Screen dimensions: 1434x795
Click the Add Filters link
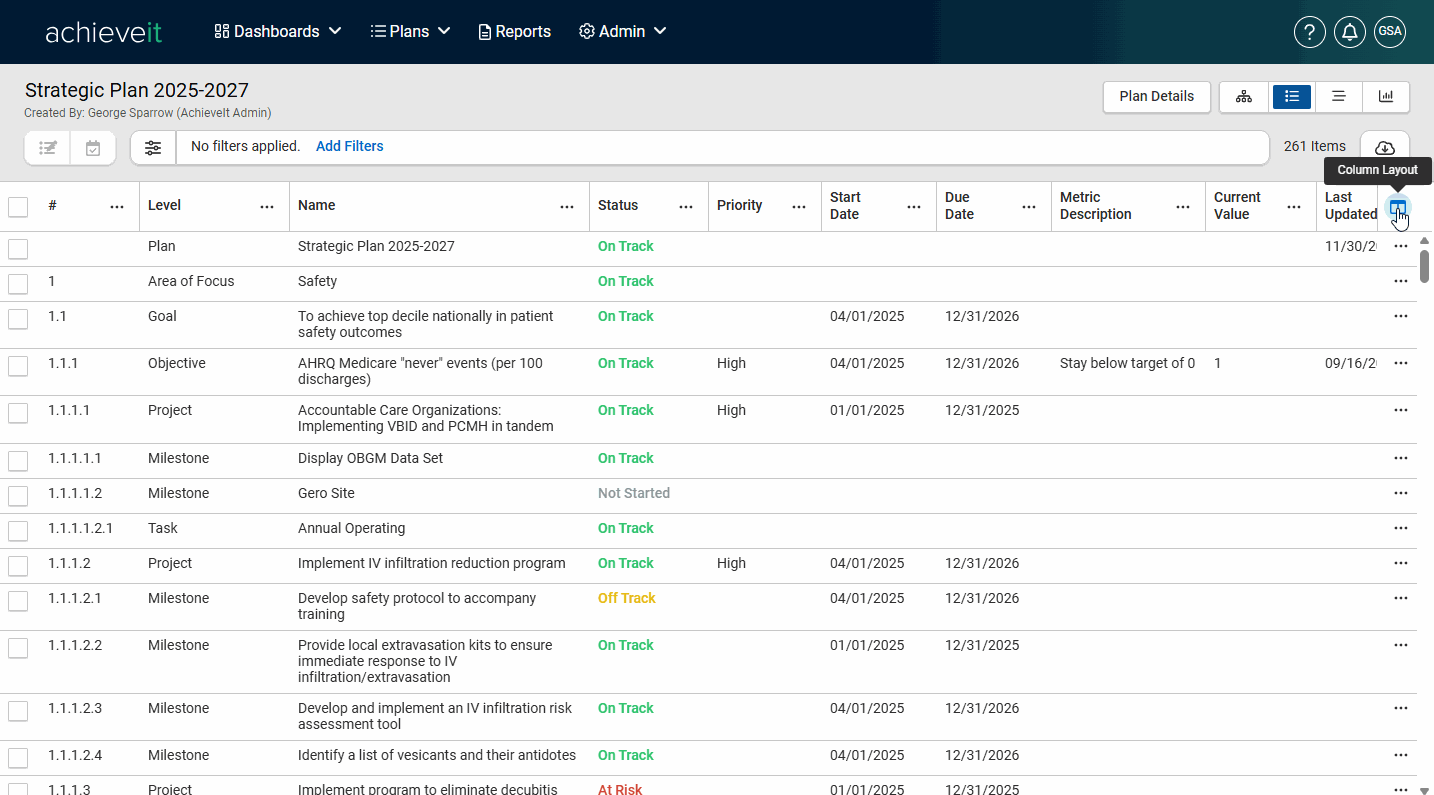[350, 146]
